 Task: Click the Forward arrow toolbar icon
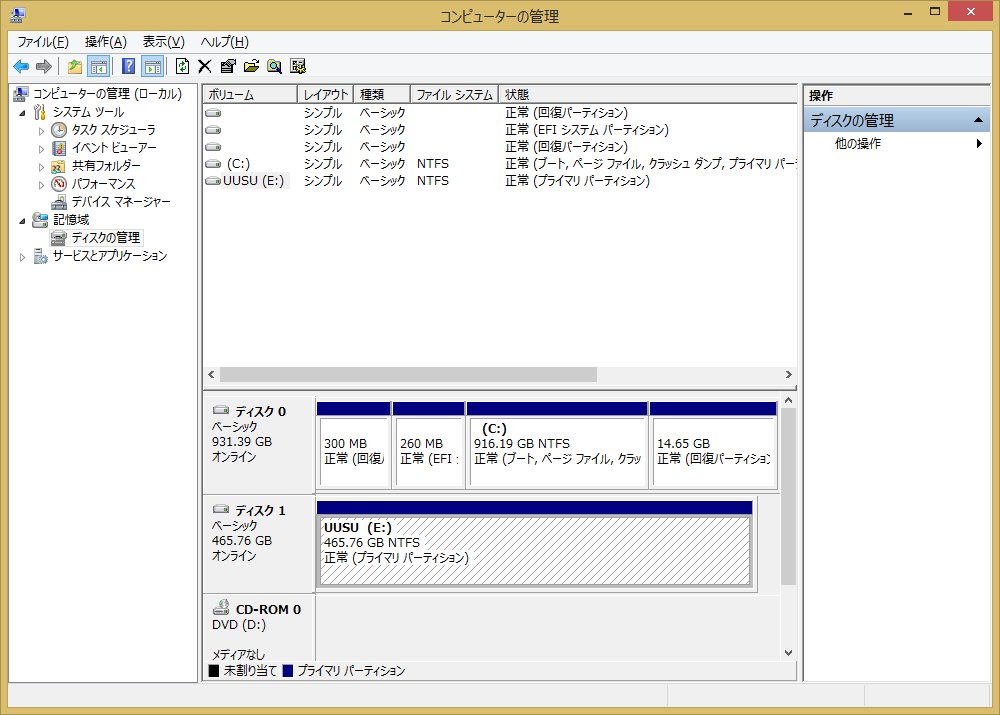click(x=43, y=66)
